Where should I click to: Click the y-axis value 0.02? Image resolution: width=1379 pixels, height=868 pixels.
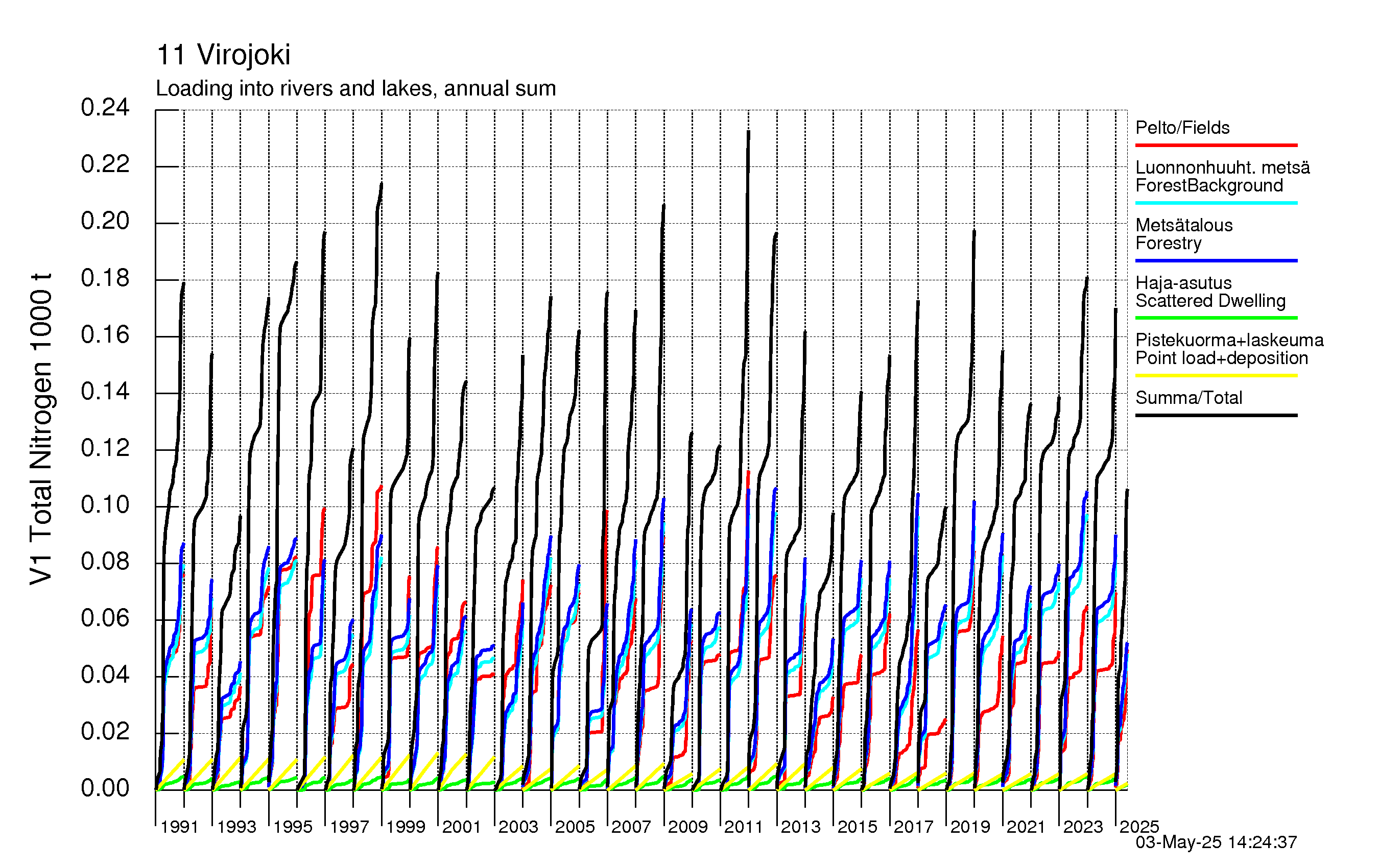105,731
